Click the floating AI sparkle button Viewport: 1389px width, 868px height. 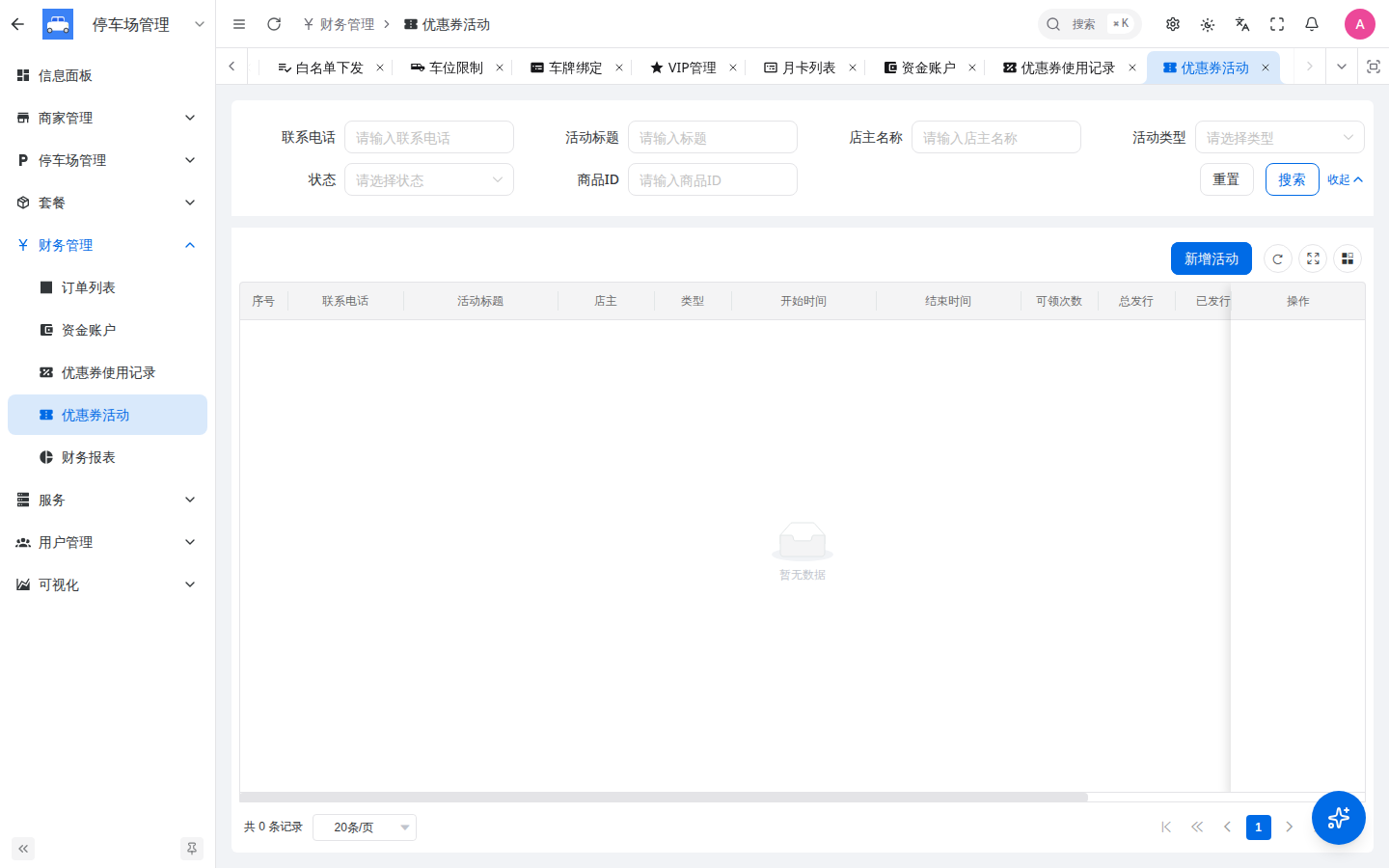pyautogui.click(x=1339, y=818)
